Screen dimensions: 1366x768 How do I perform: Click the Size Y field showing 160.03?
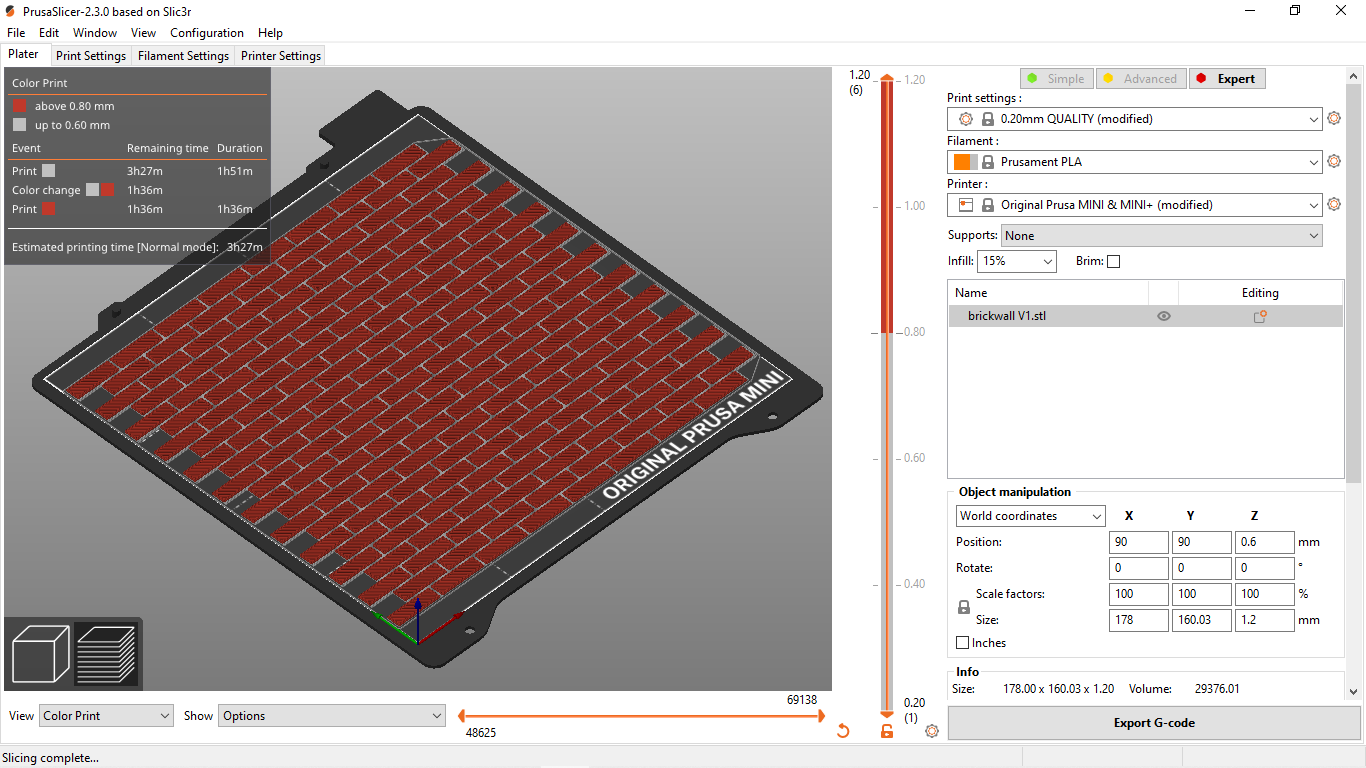[x=1202, y=620]
